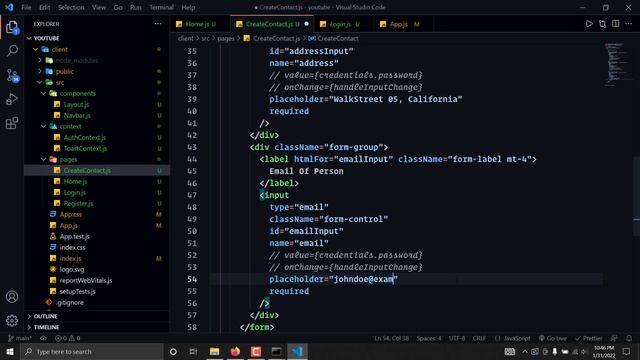Open the Selection menu

[x=71, y=7]
